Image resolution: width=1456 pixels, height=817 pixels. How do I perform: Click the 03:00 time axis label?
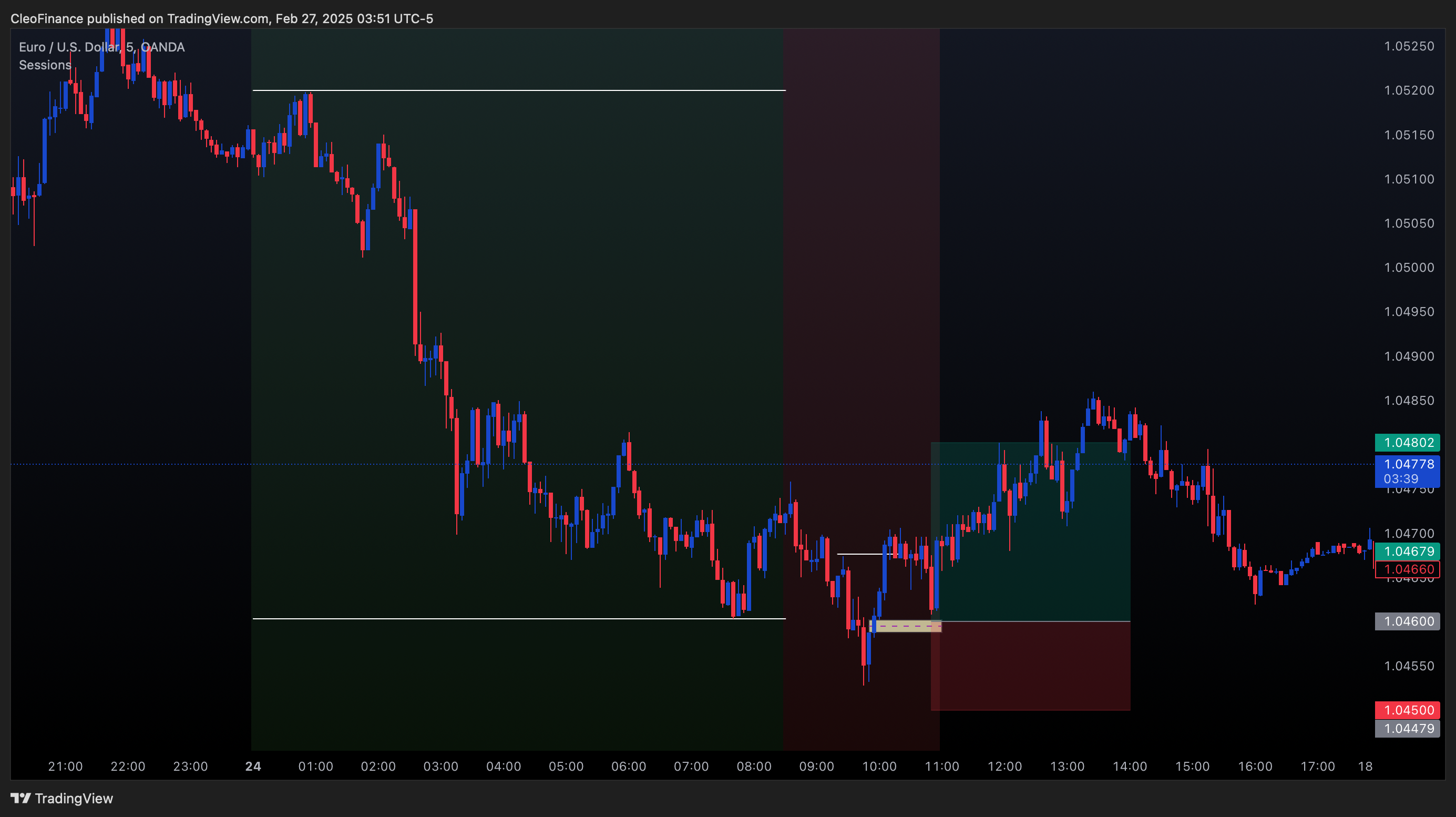[x=441, y=766]
